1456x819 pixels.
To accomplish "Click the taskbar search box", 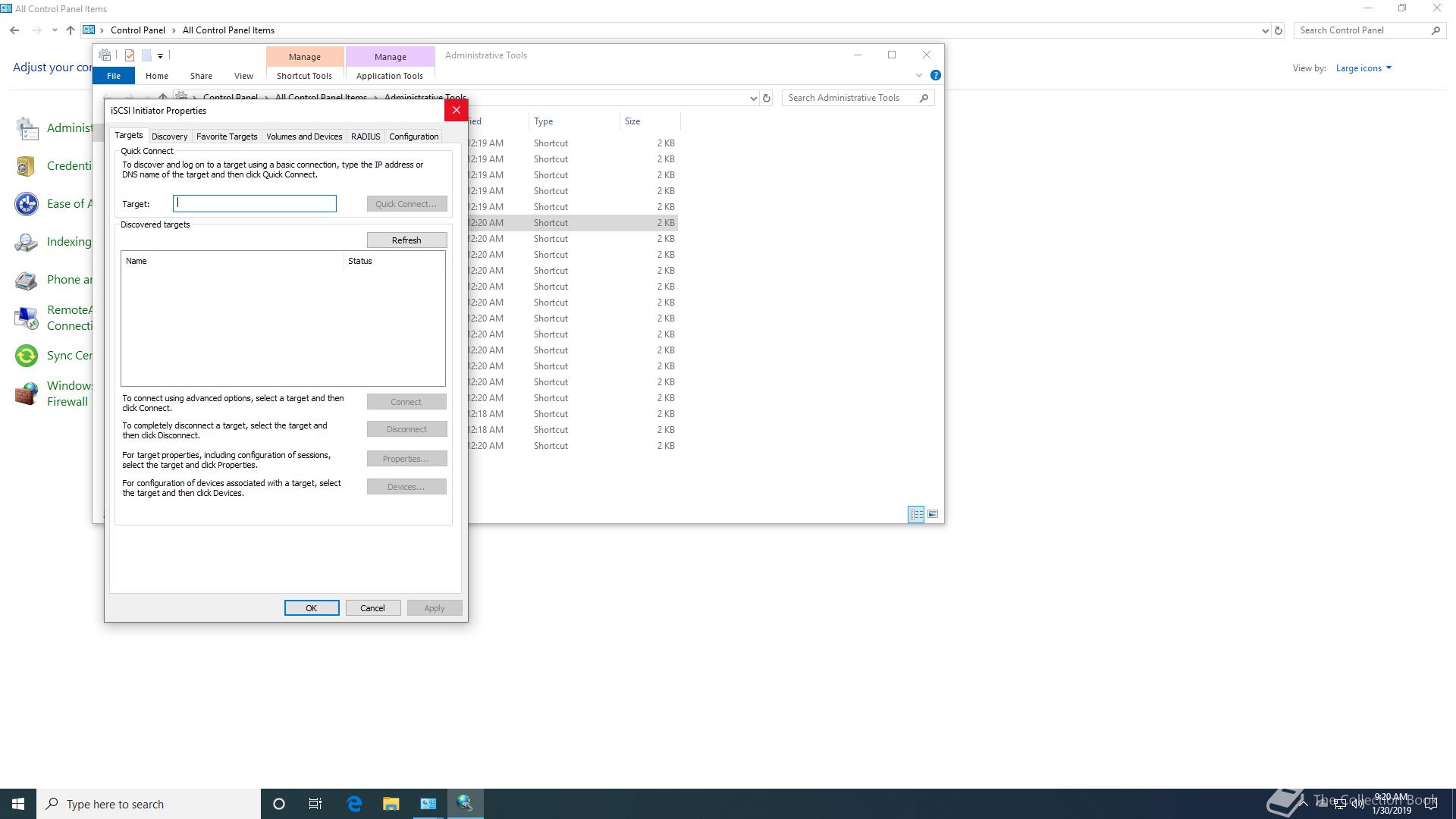I will click(149, 804).
